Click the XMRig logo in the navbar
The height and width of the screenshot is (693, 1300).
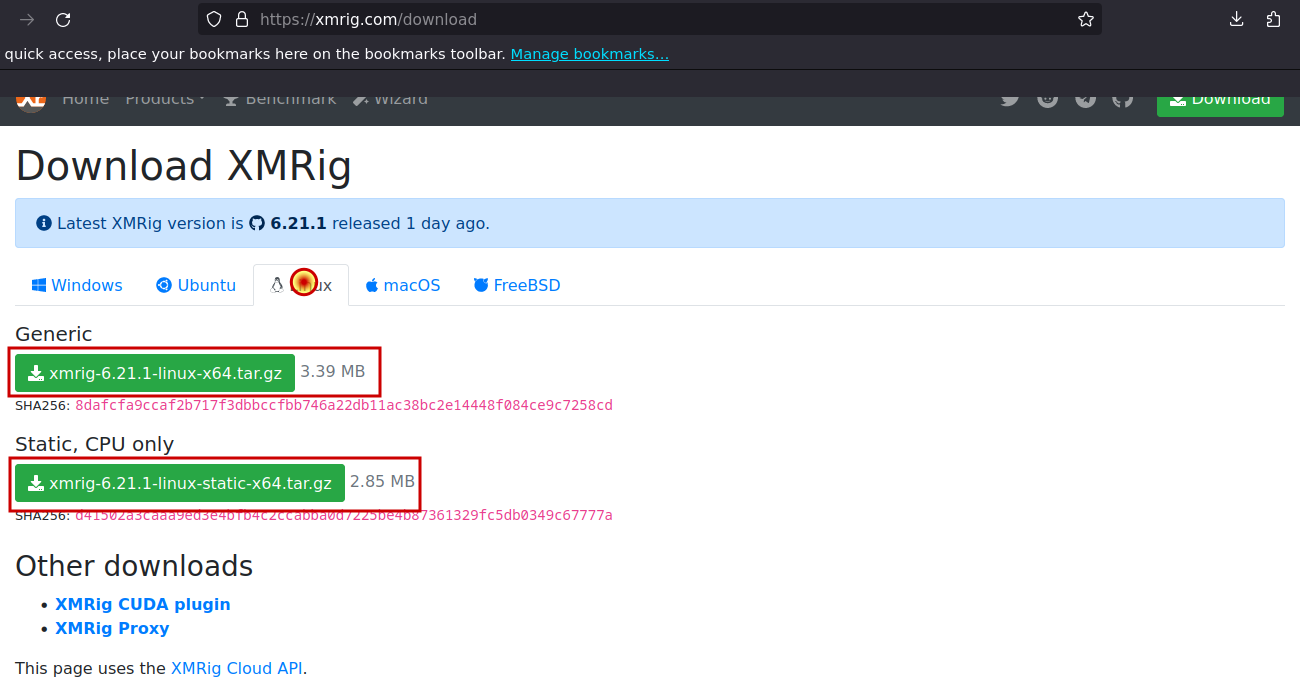(31, 98)
